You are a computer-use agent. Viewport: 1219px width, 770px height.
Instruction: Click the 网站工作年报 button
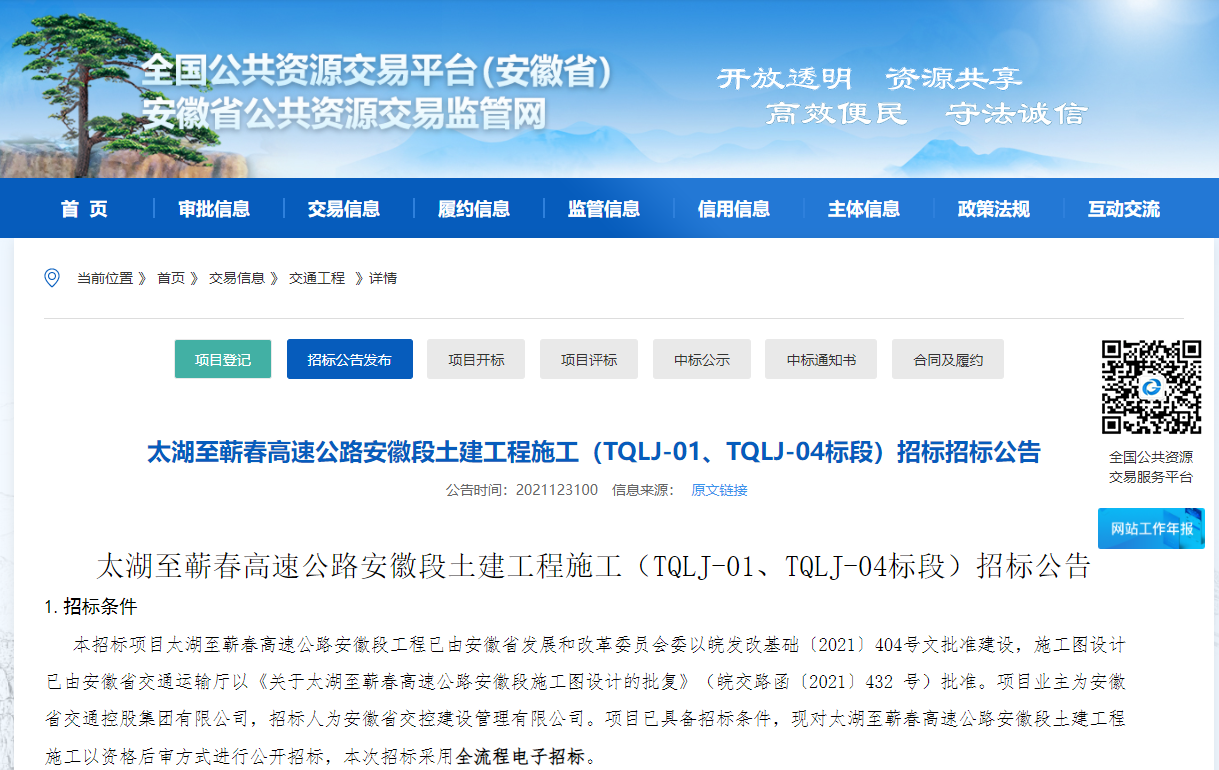pos(1151,529)
